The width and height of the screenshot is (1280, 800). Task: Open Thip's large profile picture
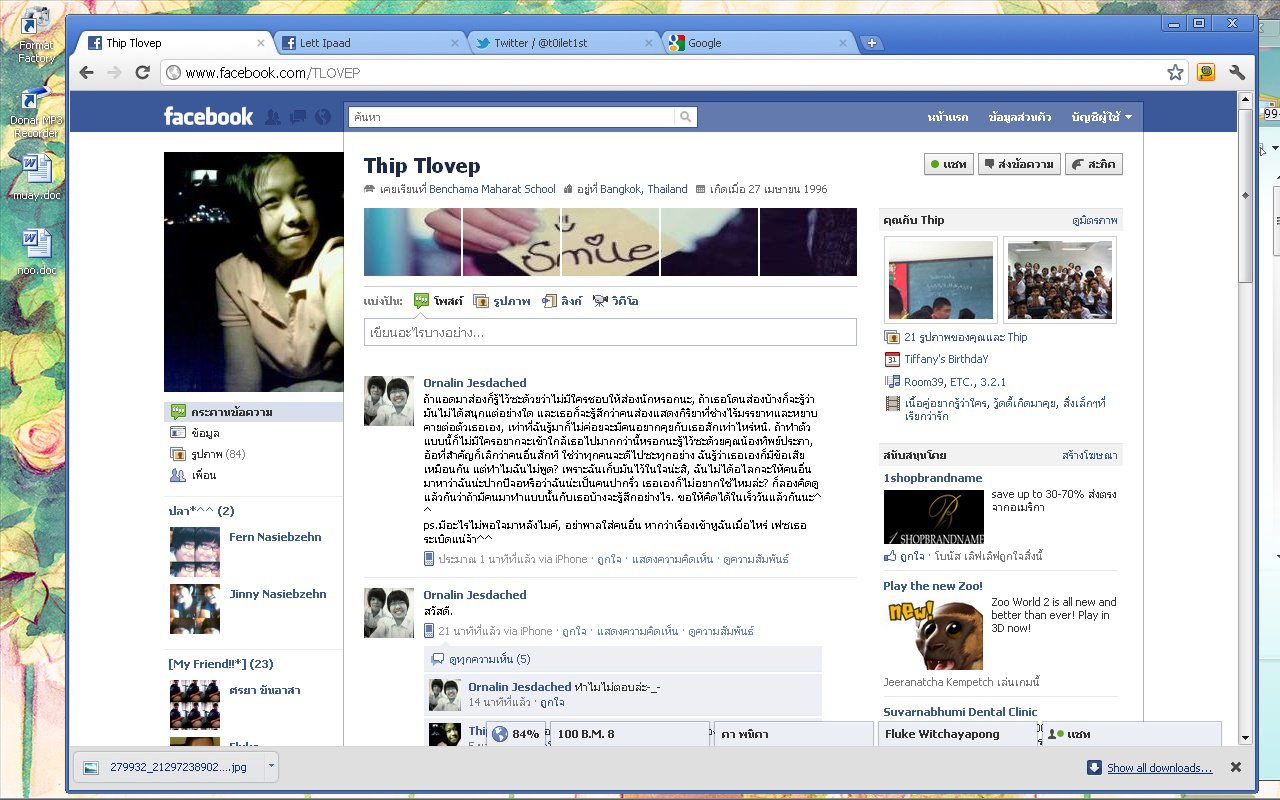pyautogui.click(x=254, y=272)
